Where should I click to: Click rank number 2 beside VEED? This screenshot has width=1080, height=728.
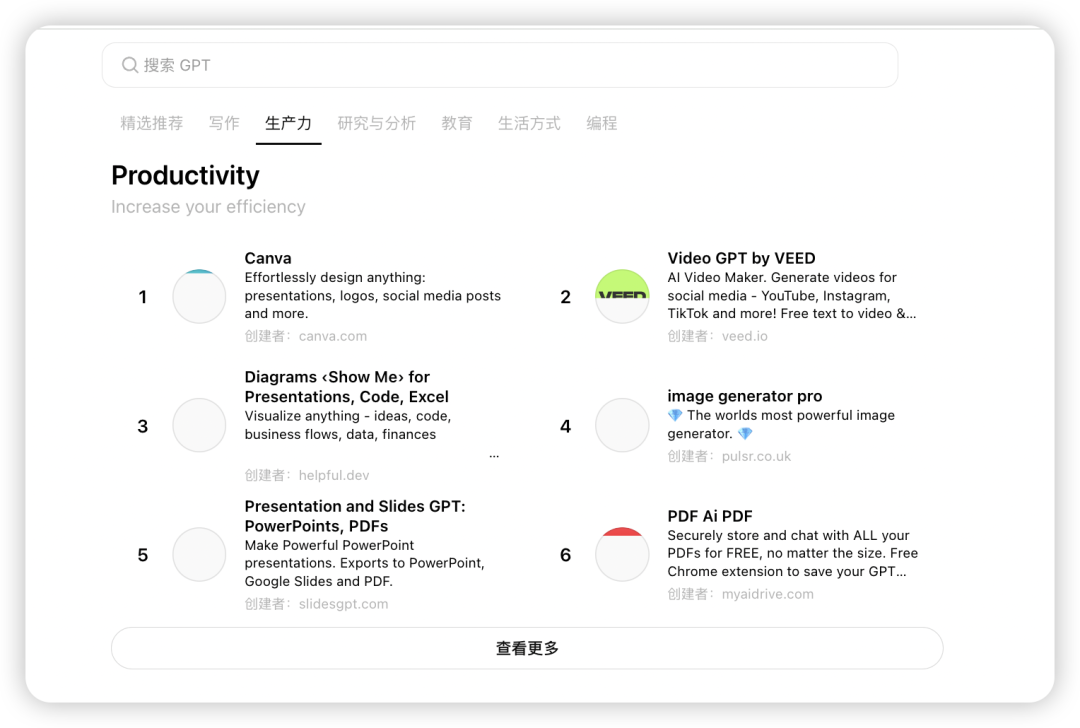pos(565,297)
